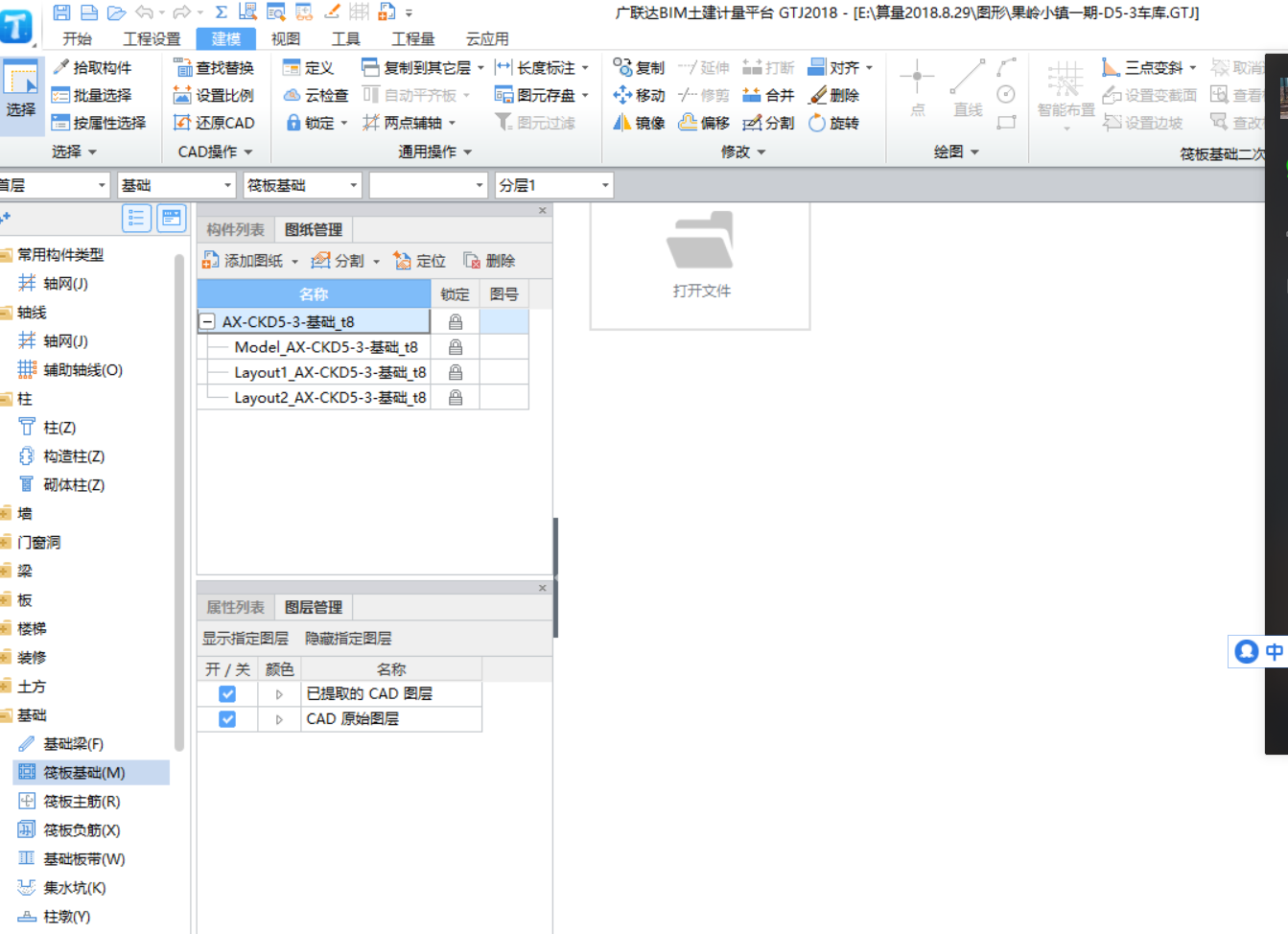The image size is (1288, 934).
Task: Click the 分割 split tool in ribbon
Action: (769, 123)
